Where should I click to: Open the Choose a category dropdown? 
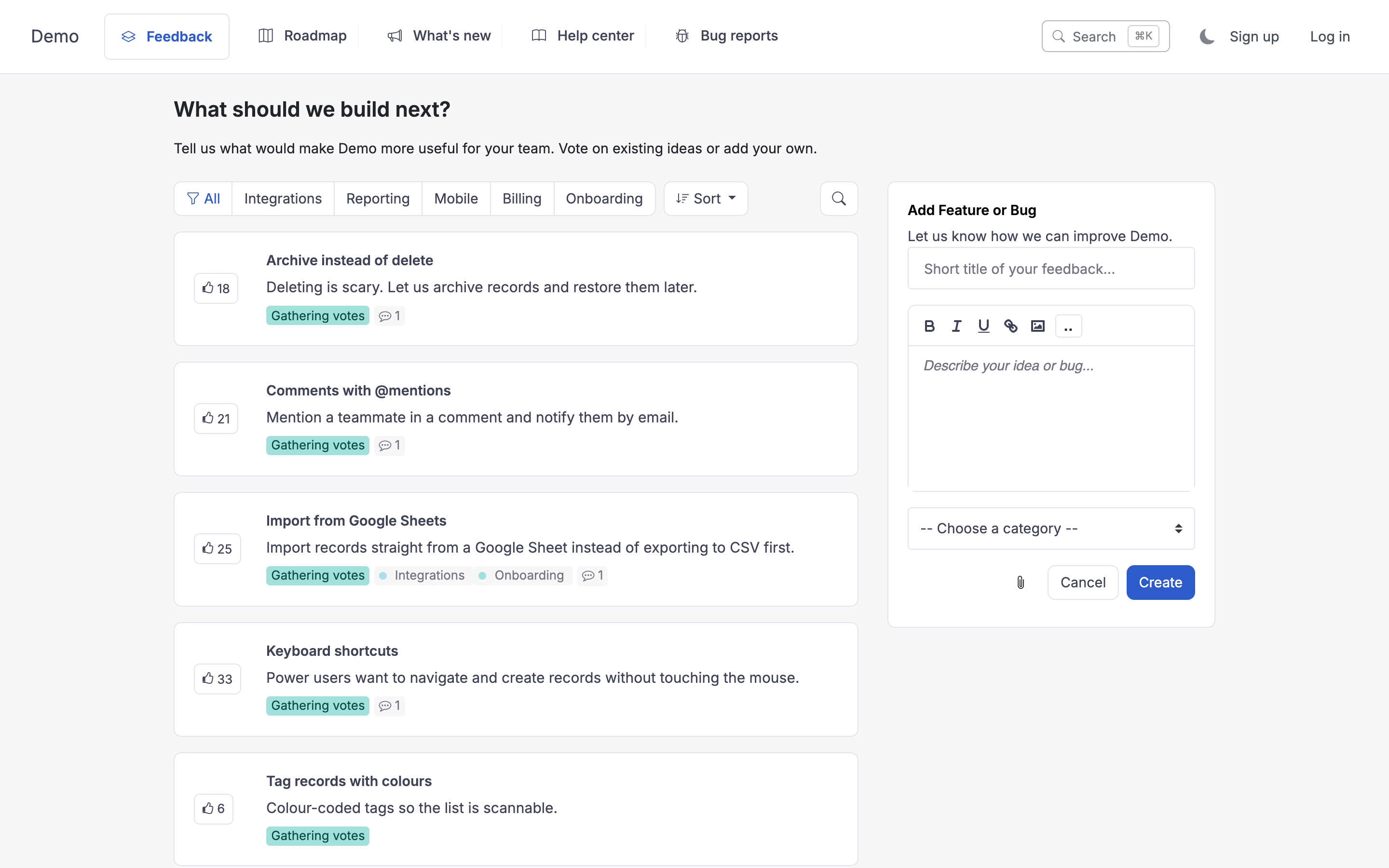coord(1051,528)
